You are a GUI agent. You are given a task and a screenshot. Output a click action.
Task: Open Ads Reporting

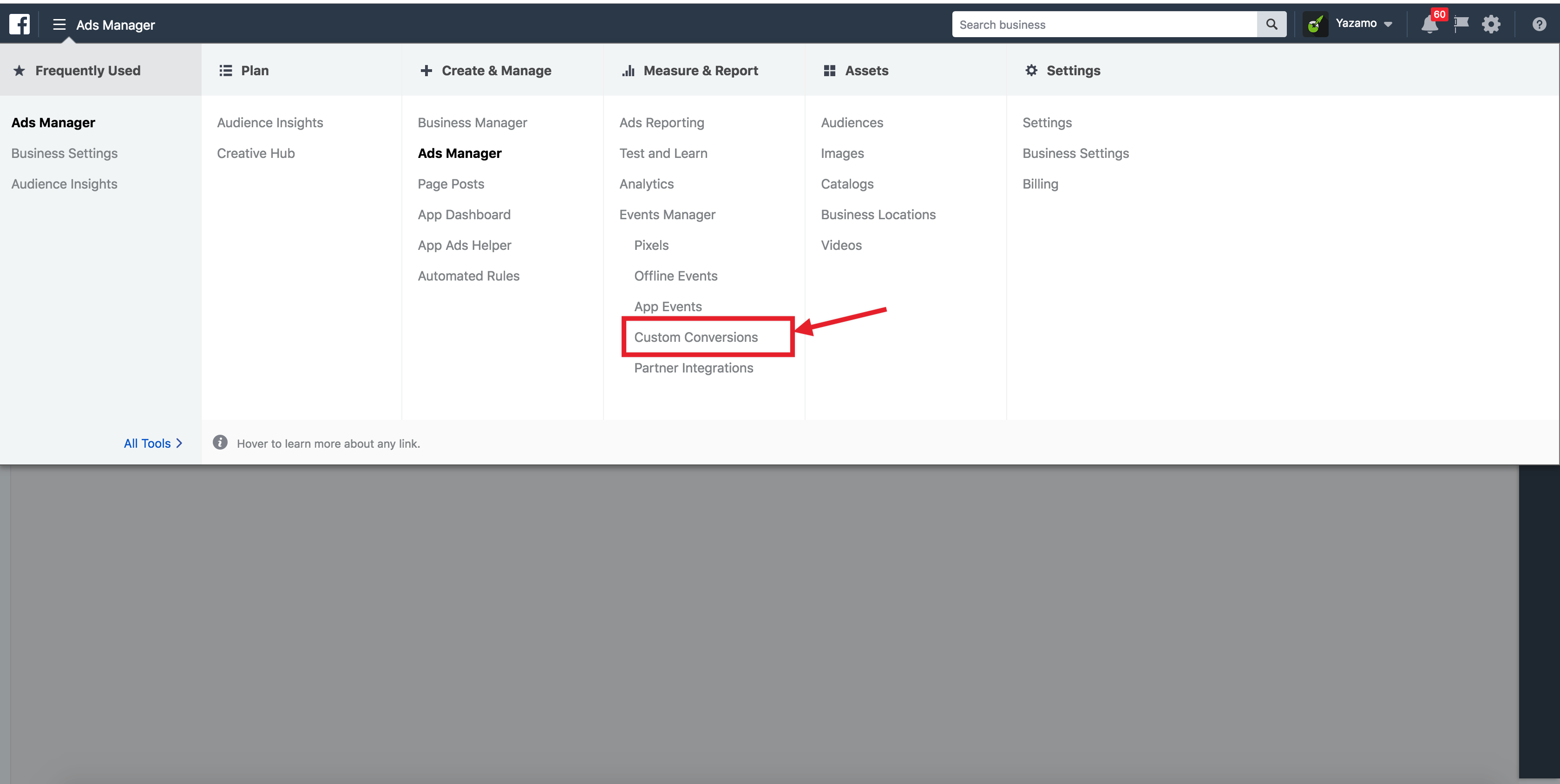pyautogui.click(x=662, y=122)
